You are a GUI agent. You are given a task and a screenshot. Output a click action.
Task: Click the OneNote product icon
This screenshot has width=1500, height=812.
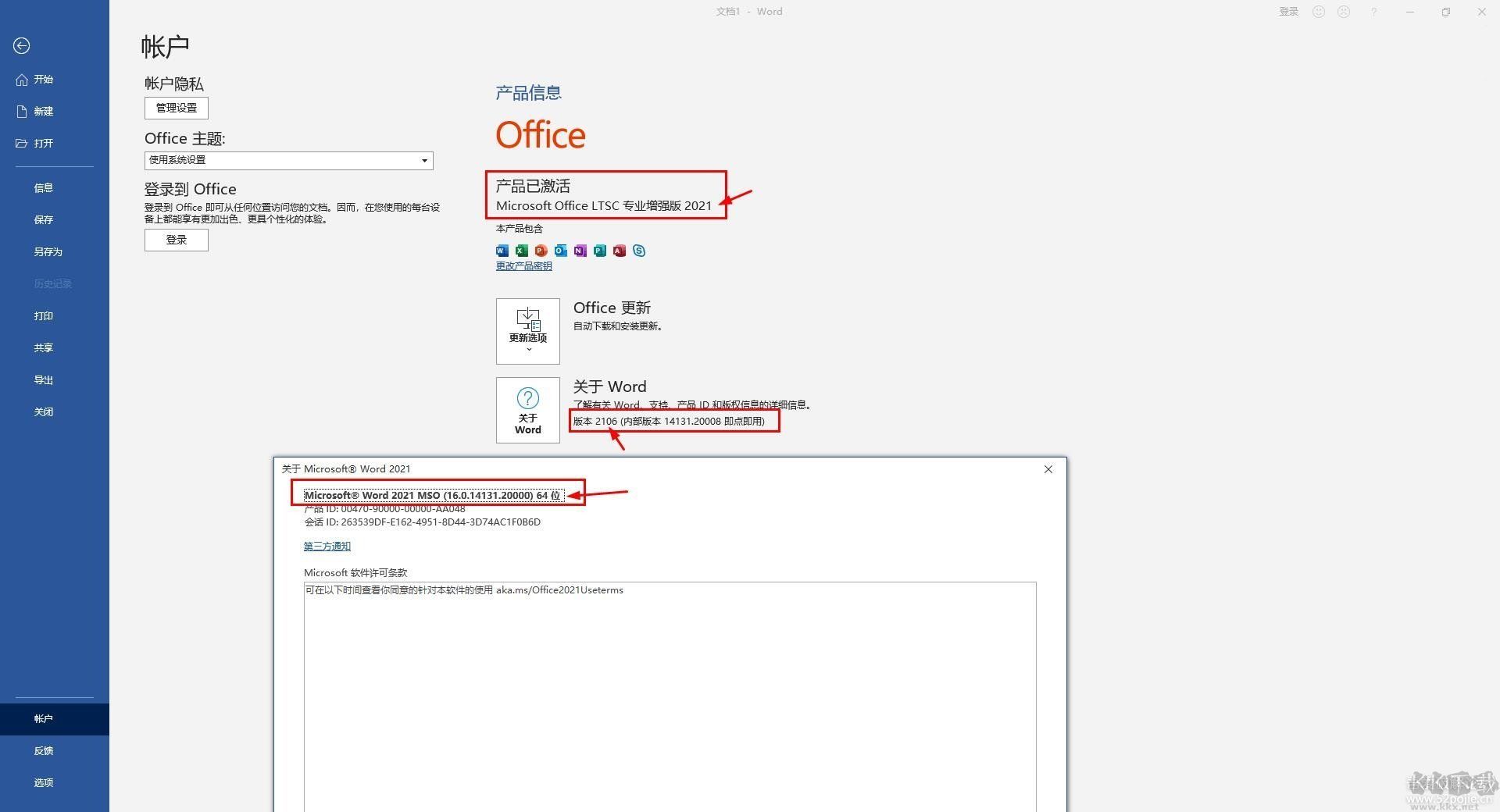point(580,251)
